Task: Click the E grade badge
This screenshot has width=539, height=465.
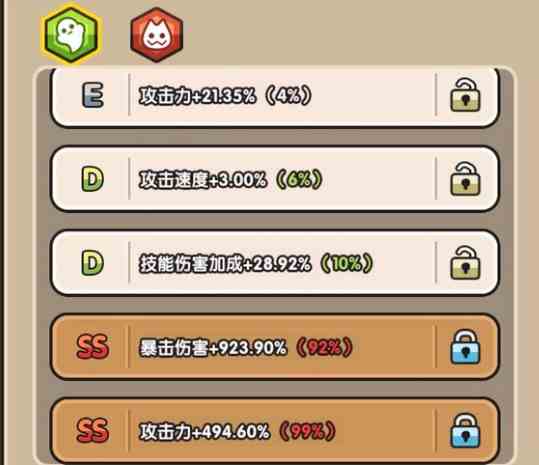Action: (x=93, y=95)
